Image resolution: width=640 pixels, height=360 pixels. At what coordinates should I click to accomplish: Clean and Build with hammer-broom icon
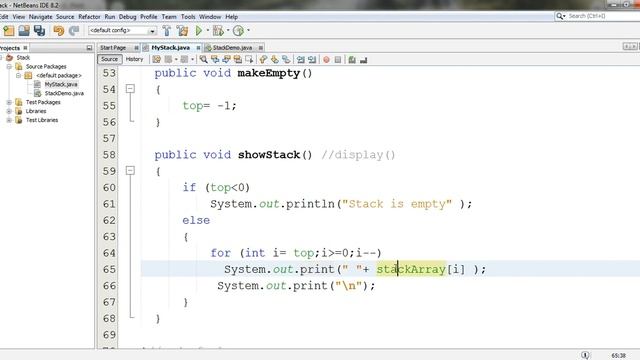[182, 31]
